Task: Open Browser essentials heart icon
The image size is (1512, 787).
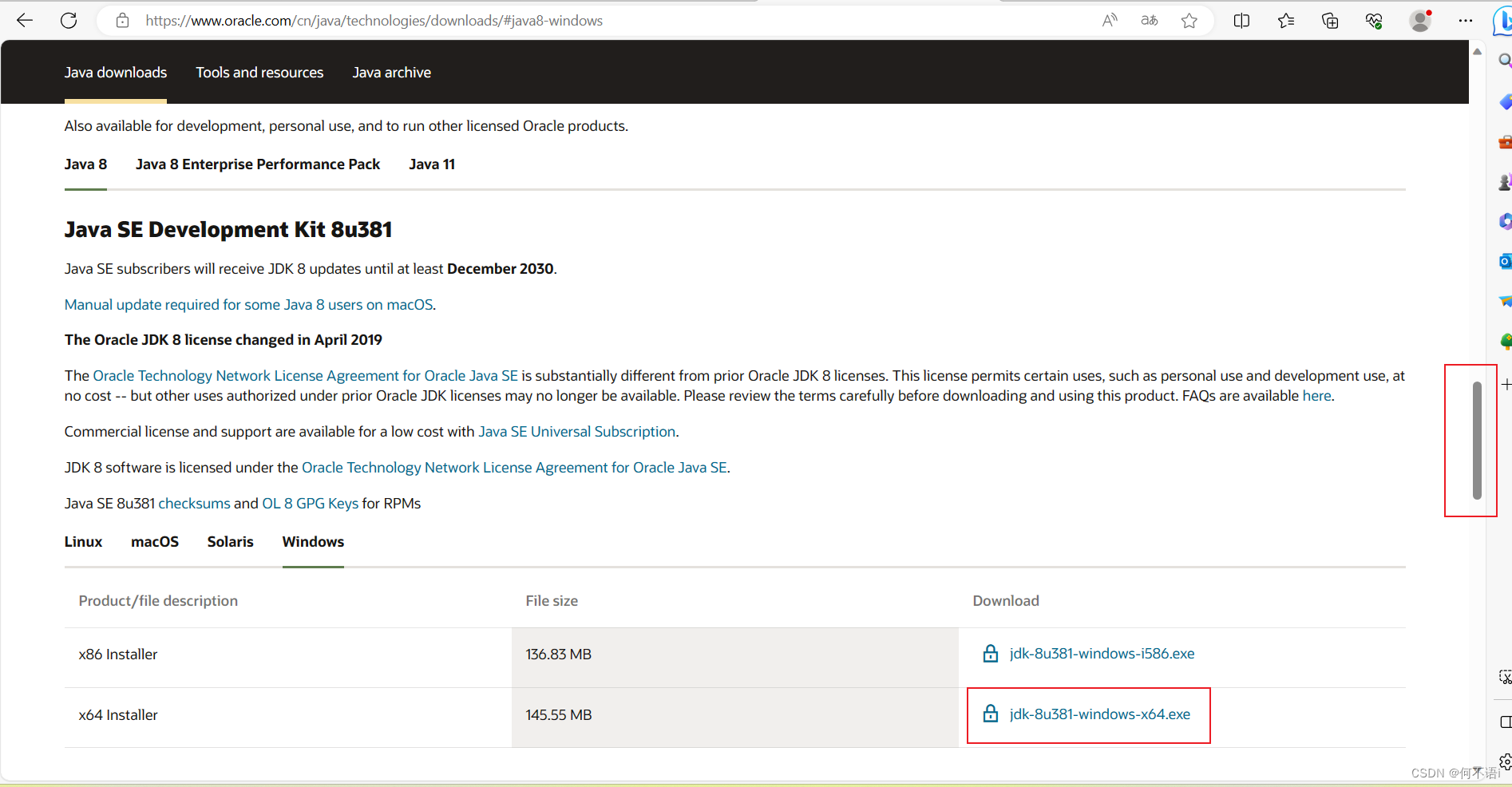Action: (x=1374, y=21)
